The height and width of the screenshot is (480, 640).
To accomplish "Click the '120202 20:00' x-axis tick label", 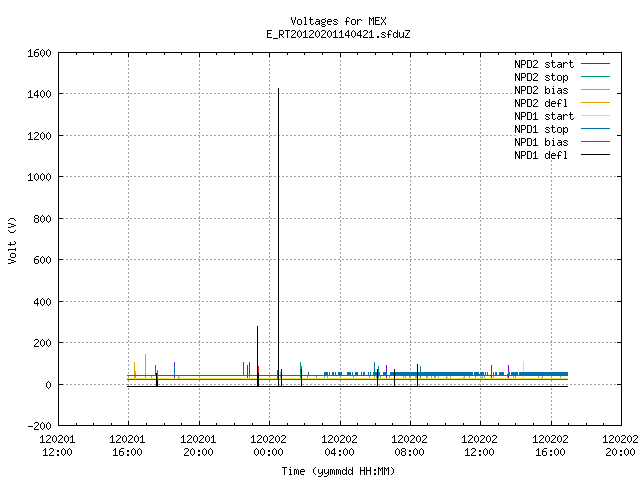I will click(x=620, y=446).
